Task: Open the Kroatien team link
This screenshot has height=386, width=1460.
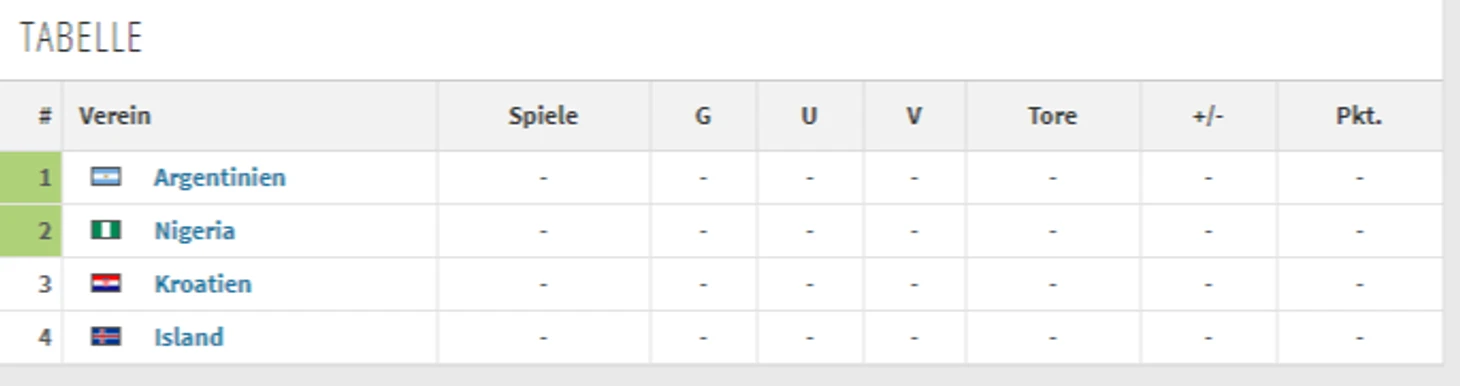Action: (x=202, y=283)
